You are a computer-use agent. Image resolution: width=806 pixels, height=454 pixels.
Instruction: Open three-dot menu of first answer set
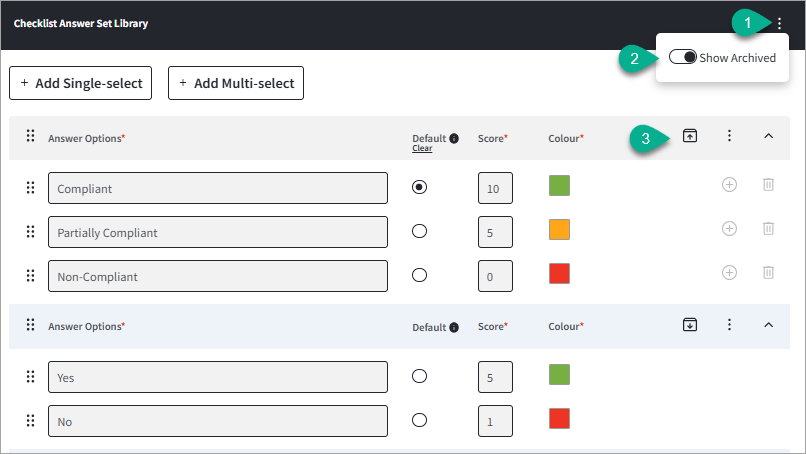(x=729, y=136)
